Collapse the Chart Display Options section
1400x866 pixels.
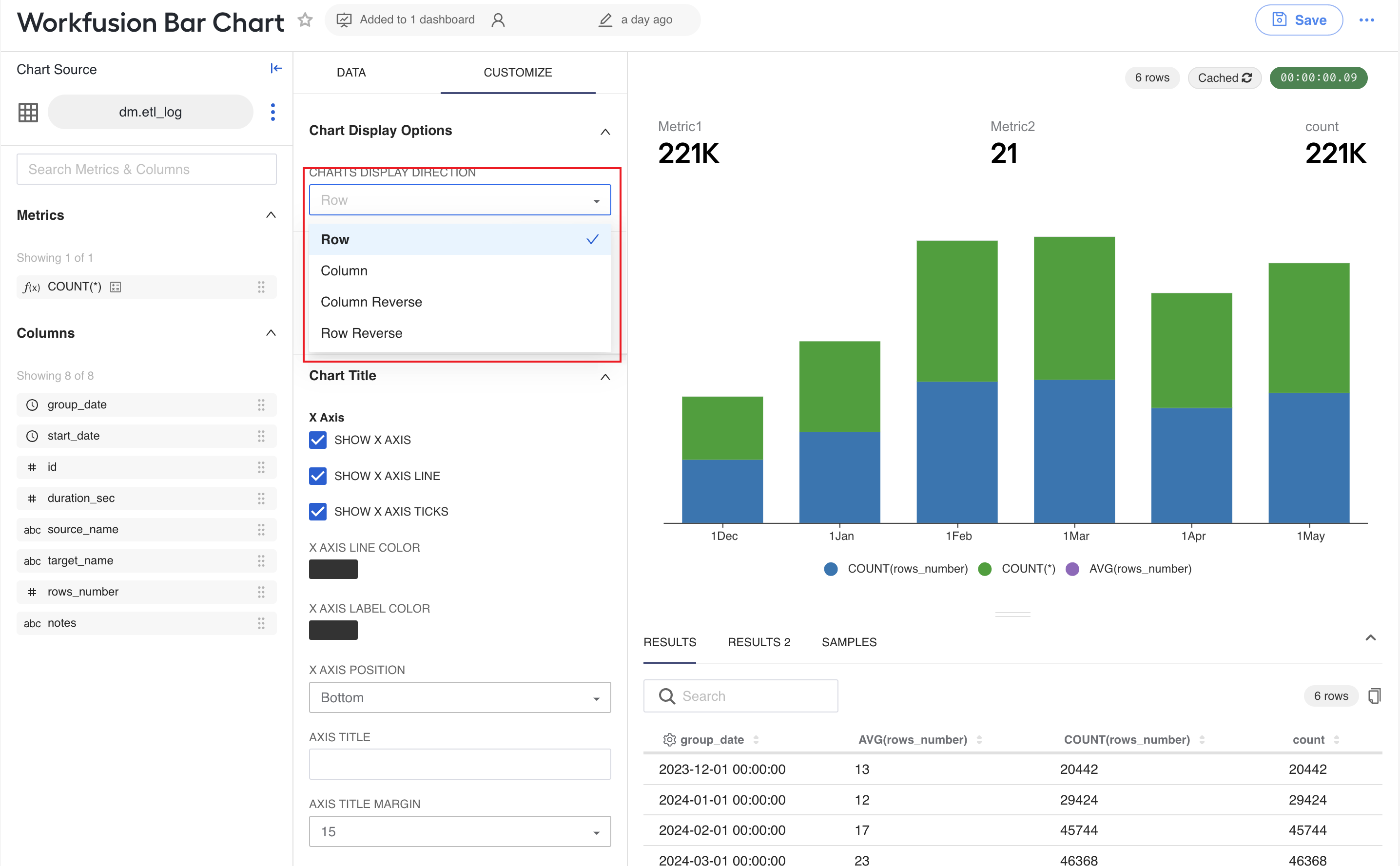[x=605, y=131]
